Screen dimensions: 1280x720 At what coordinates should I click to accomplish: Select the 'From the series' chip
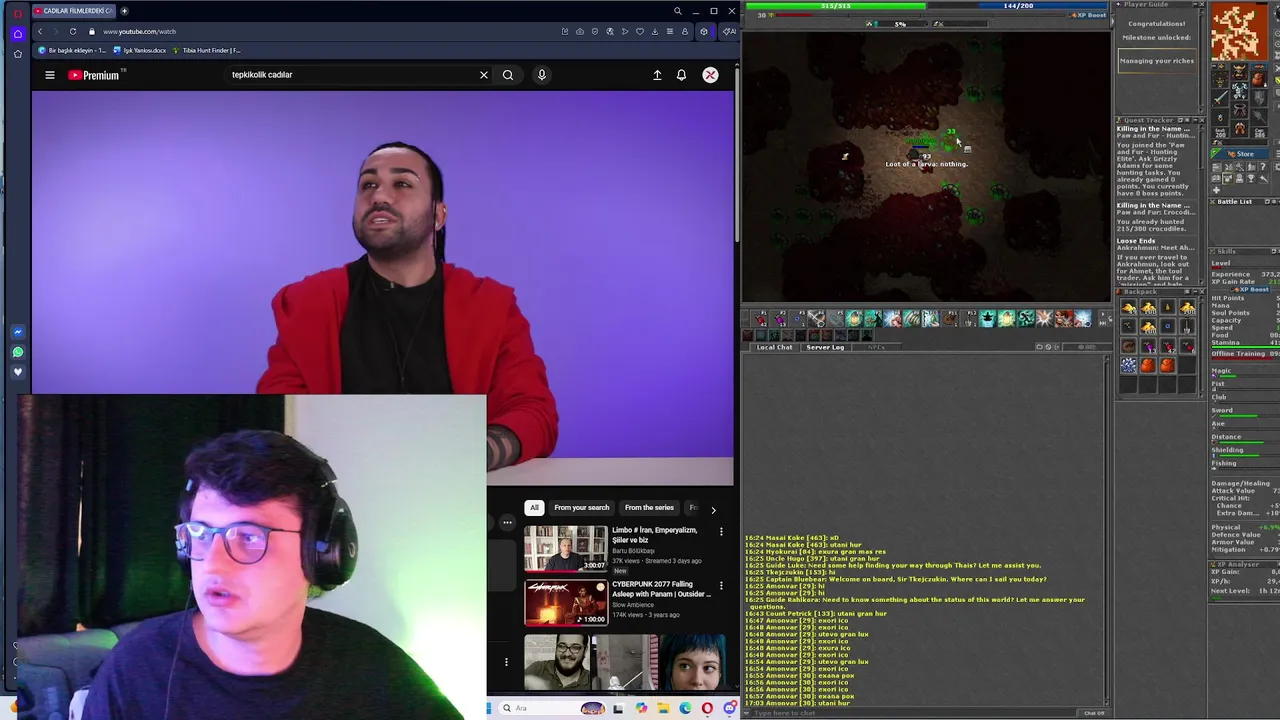coord(649,508)
